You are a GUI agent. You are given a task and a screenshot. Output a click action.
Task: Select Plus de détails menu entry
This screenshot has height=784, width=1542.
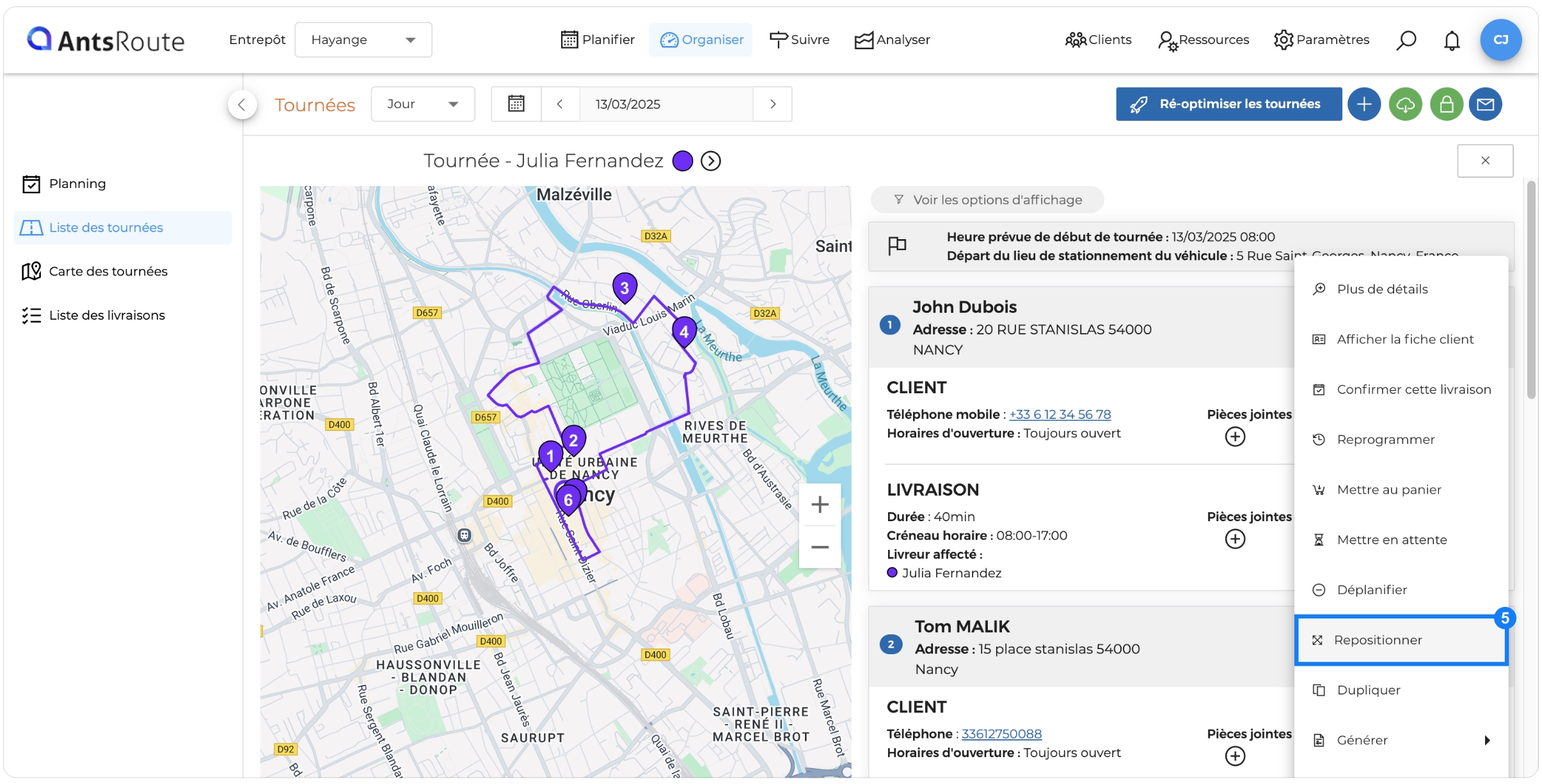click(x=1401, y=289)
